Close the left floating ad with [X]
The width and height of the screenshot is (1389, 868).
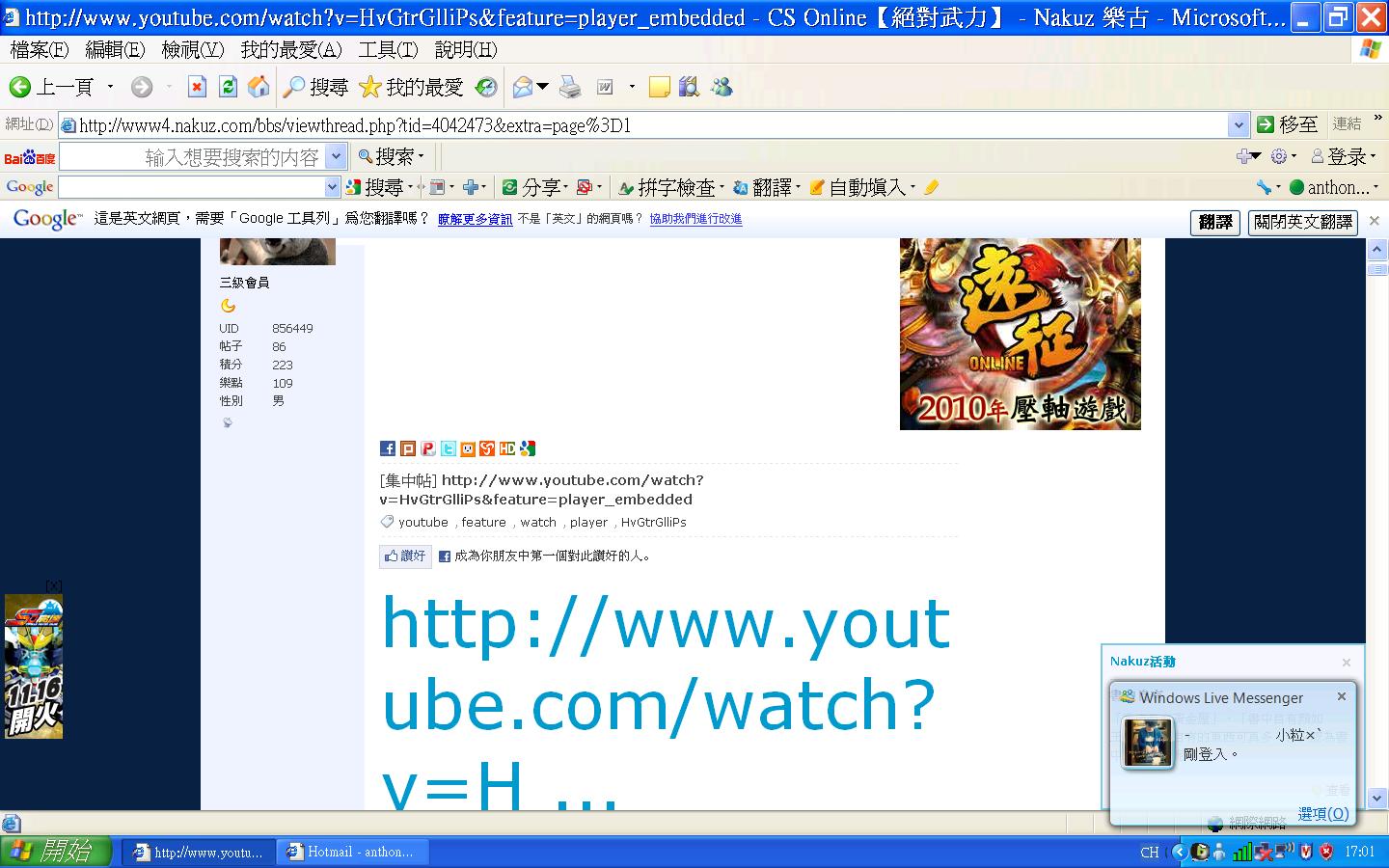(x=54, y=585)
